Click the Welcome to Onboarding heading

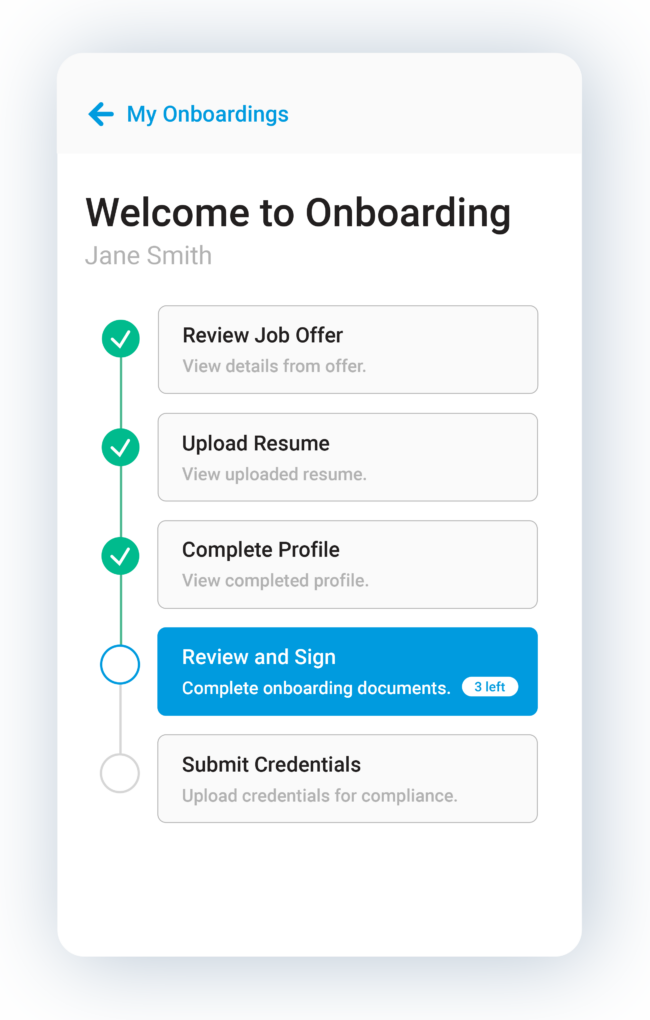click(298, 213)
